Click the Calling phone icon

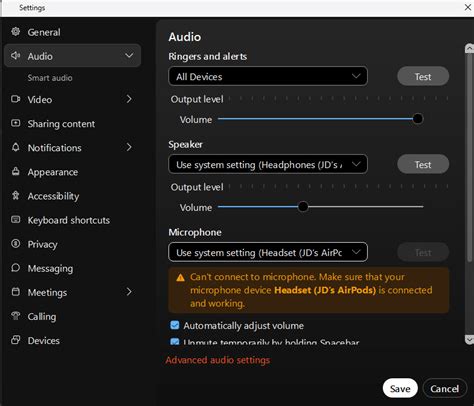(16, 316)
